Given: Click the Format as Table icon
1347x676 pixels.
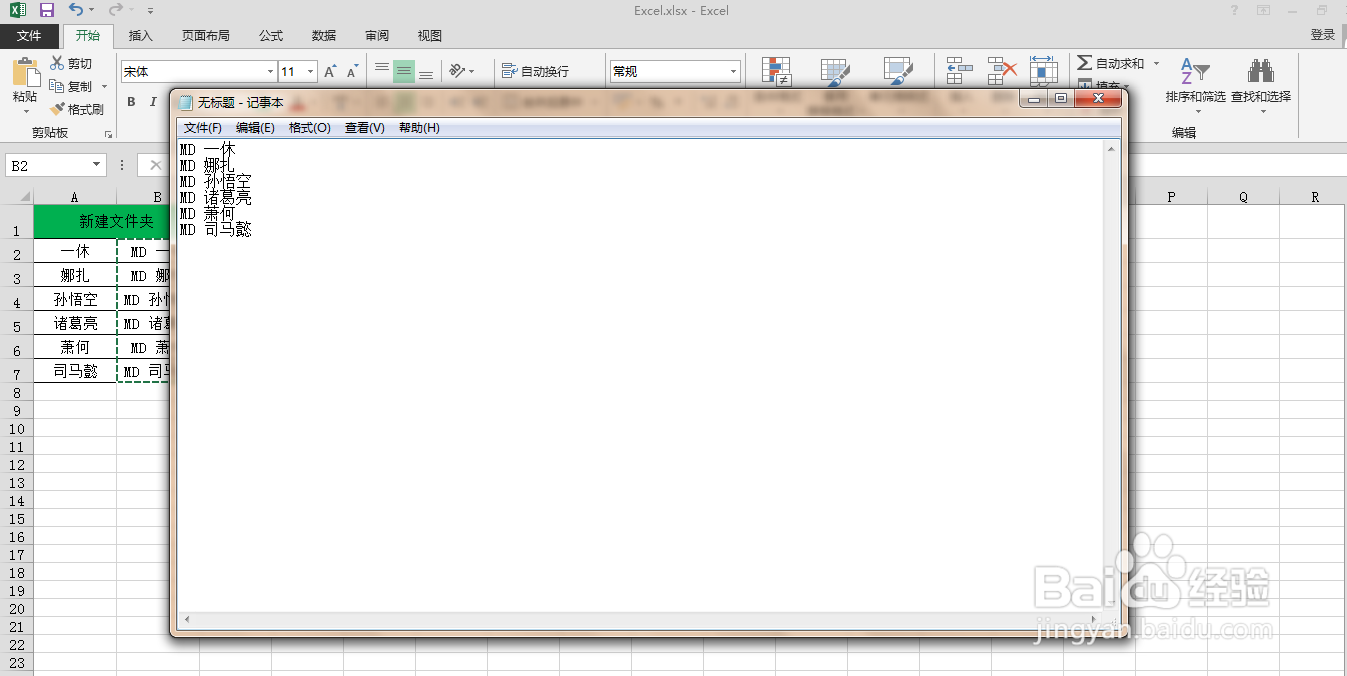Looking at the screenshot, I should point(836,71).
